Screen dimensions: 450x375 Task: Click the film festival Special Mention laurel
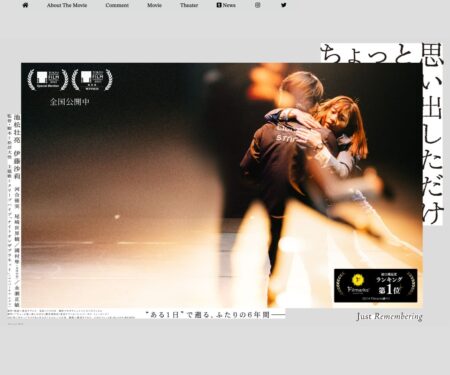pos(48,80)
